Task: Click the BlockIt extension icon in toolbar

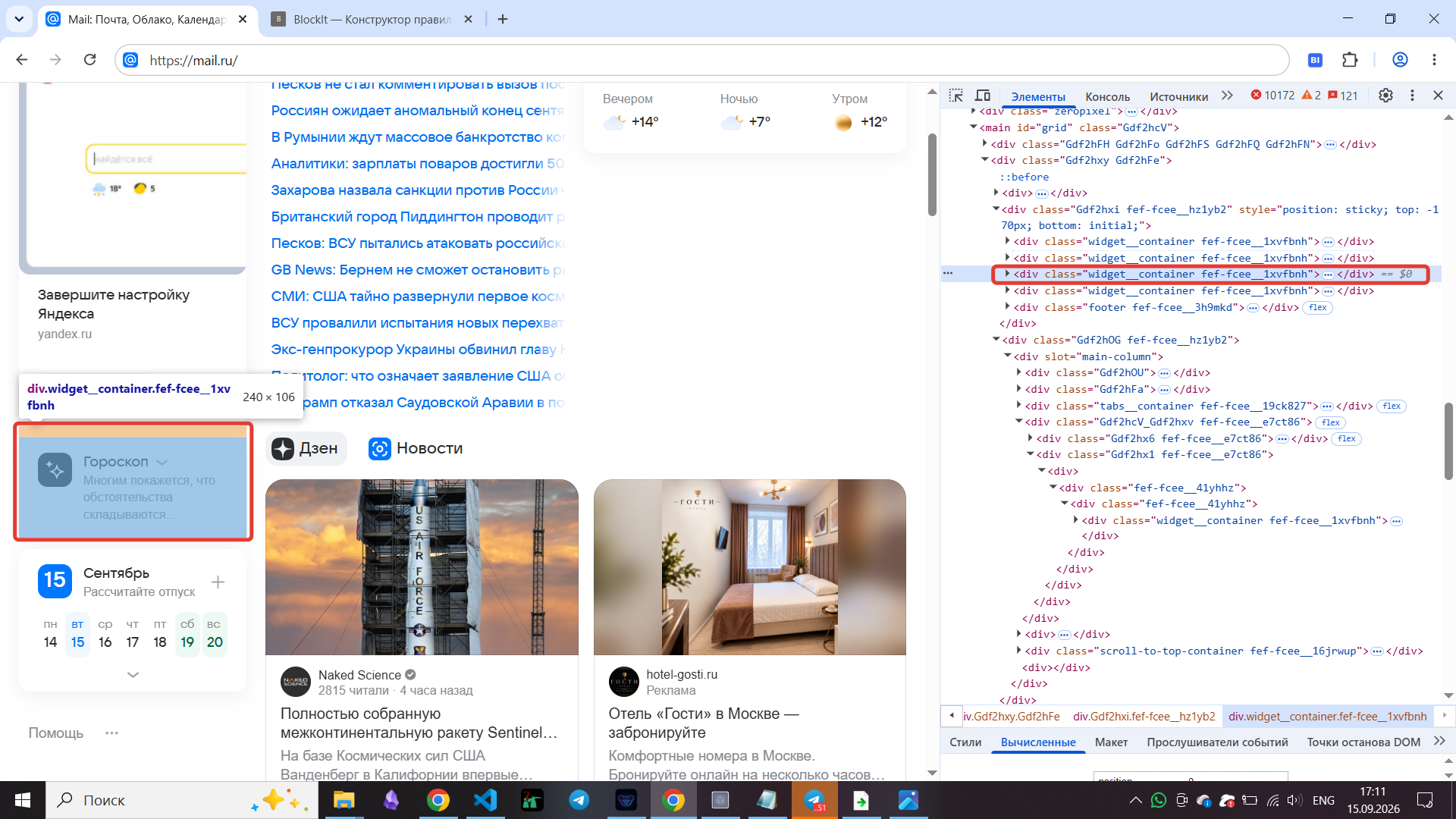Action: pos(1316,60)
